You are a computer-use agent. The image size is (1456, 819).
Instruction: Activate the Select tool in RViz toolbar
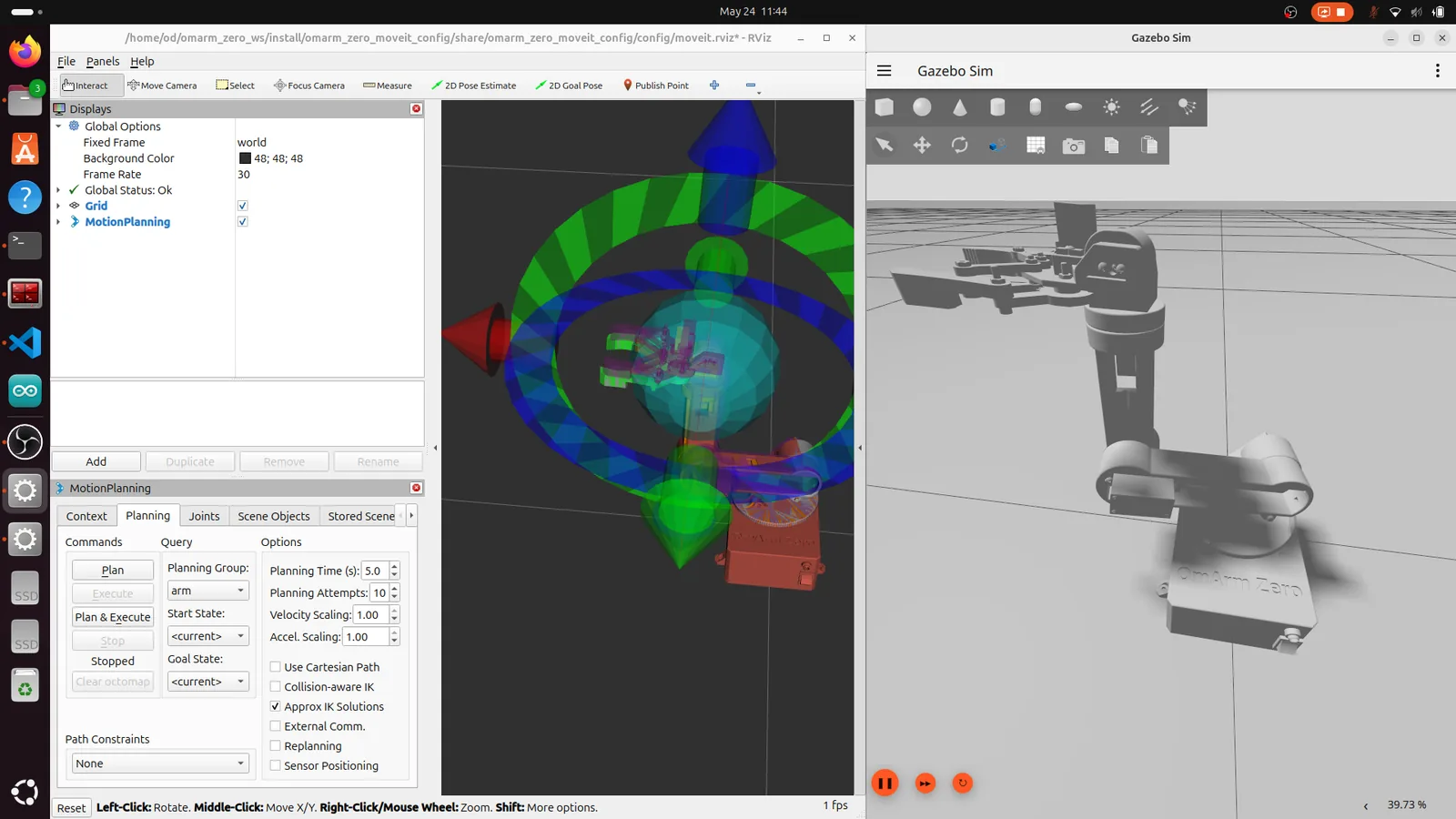tap(235, 86)
